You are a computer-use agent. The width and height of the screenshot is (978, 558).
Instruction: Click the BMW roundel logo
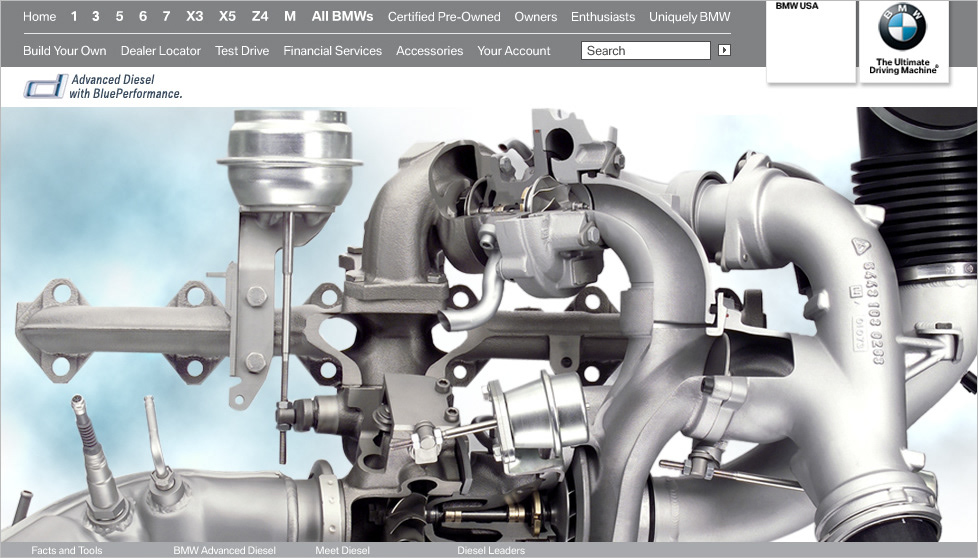pos(902,29)
